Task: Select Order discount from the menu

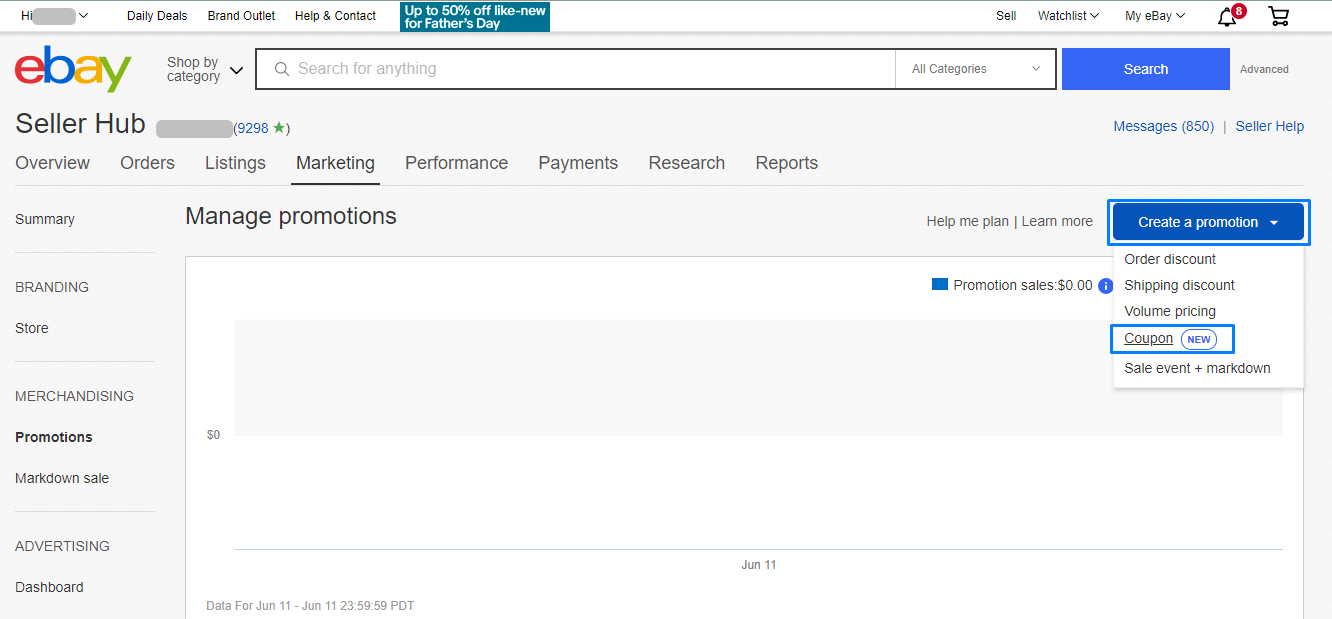Action: pos(1170,259)
